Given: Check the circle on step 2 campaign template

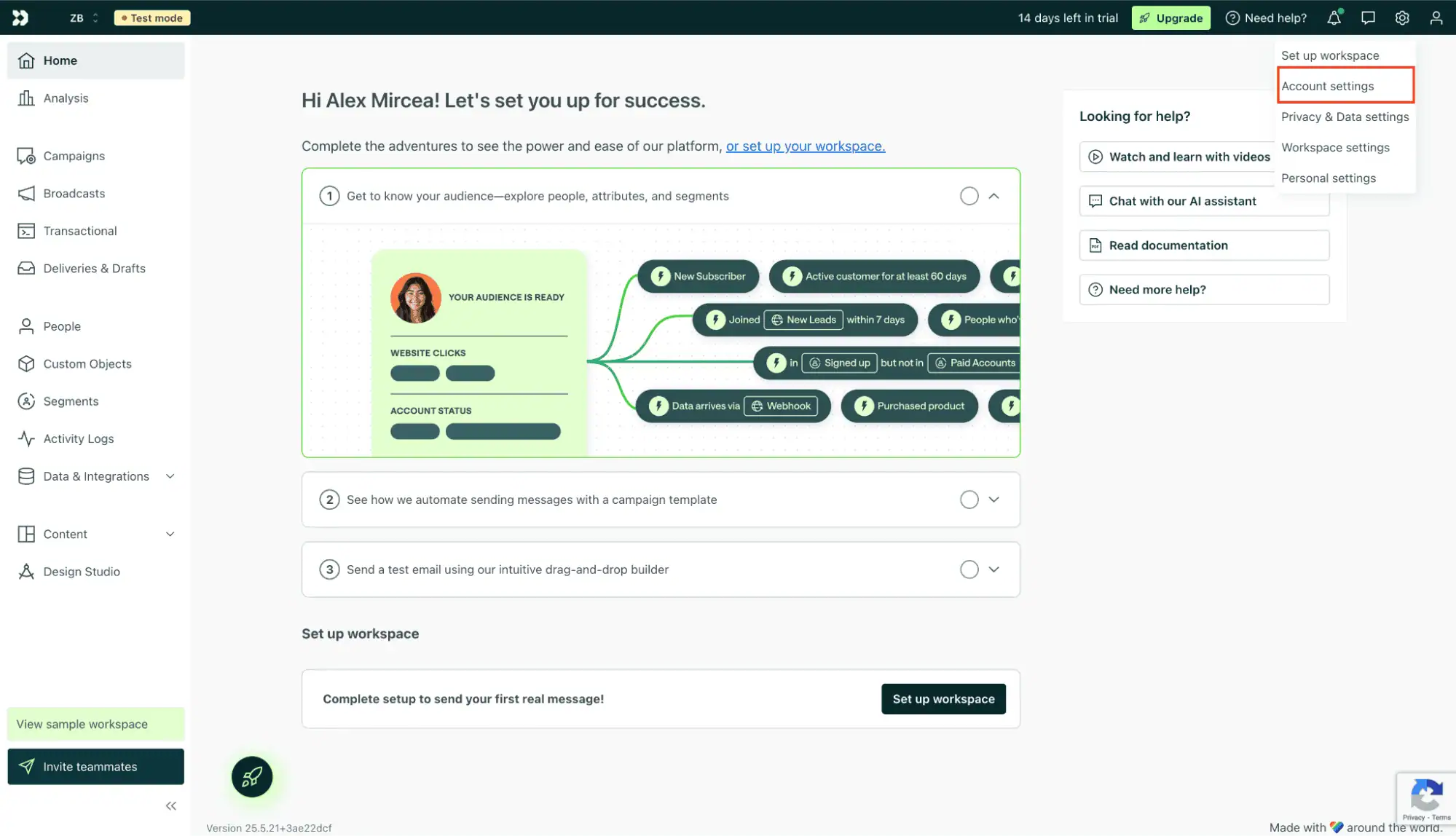Looking at the screenshot, I should (x=969, y=499).
